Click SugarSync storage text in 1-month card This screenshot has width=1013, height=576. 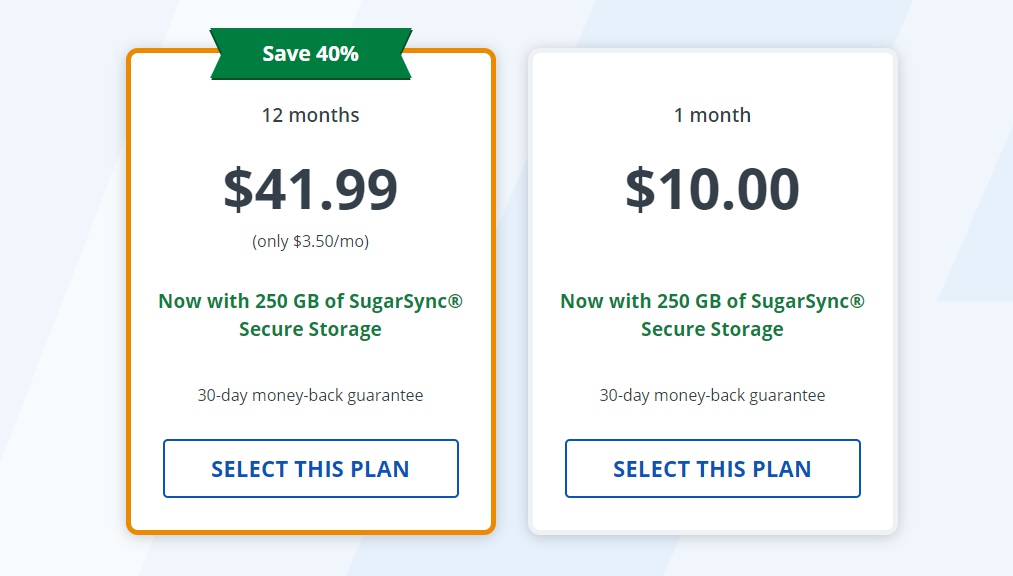713,315
